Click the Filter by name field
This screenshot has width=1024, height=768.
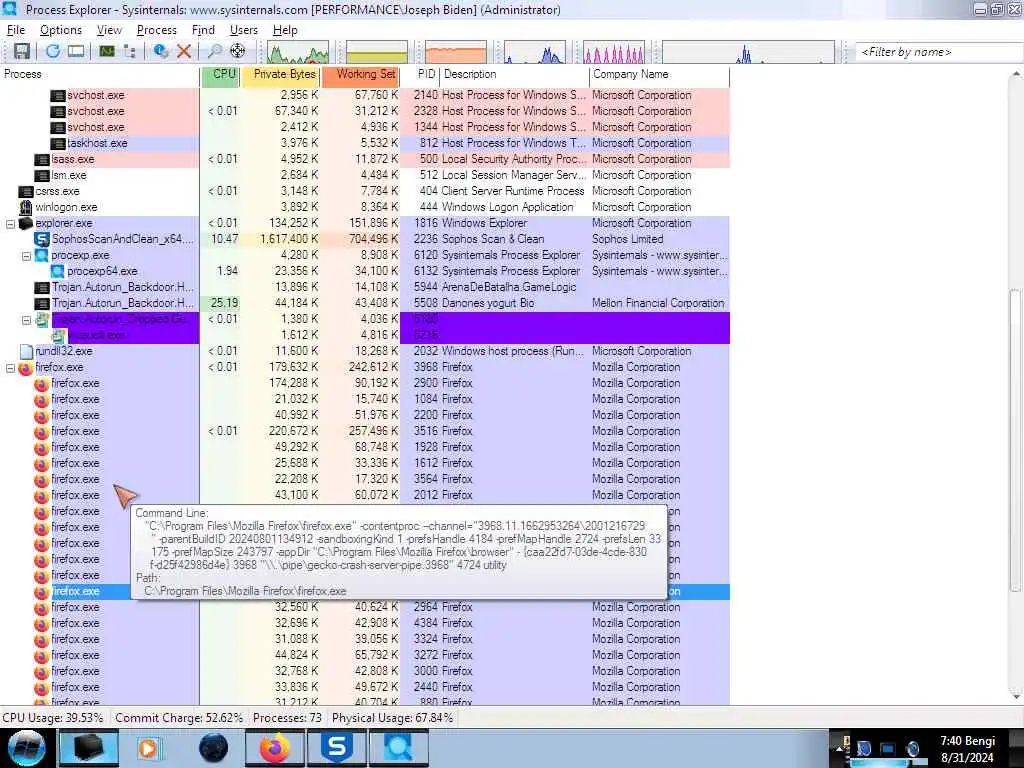coord(939,52)
